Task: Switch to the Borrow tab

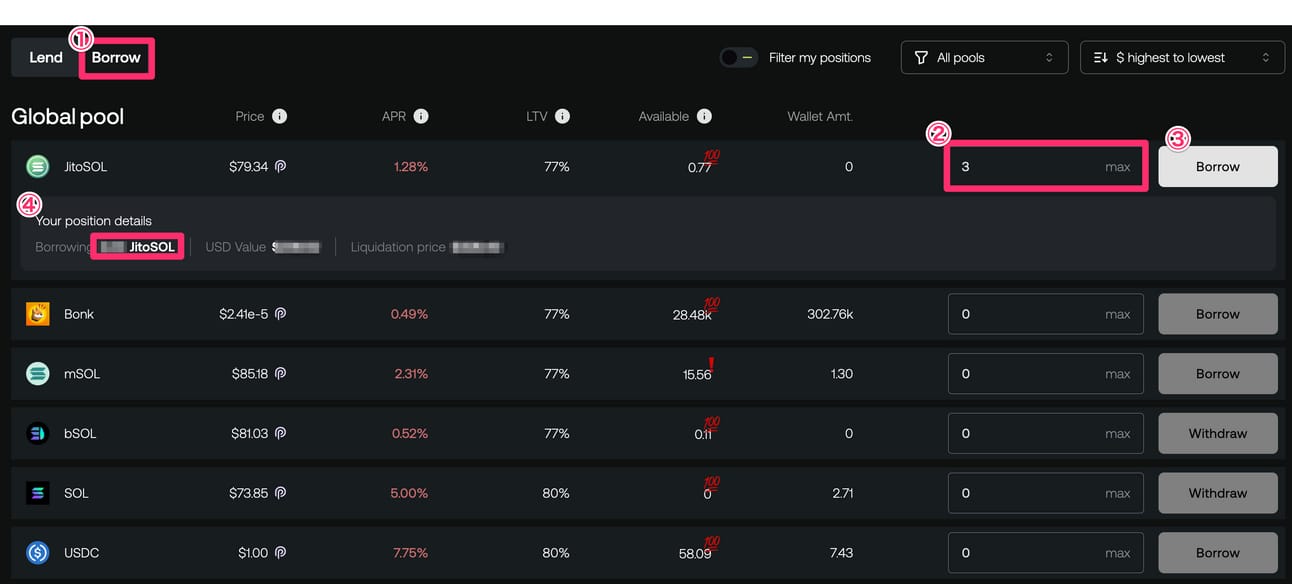Action: pyautogui.click(x=116, y=58)
